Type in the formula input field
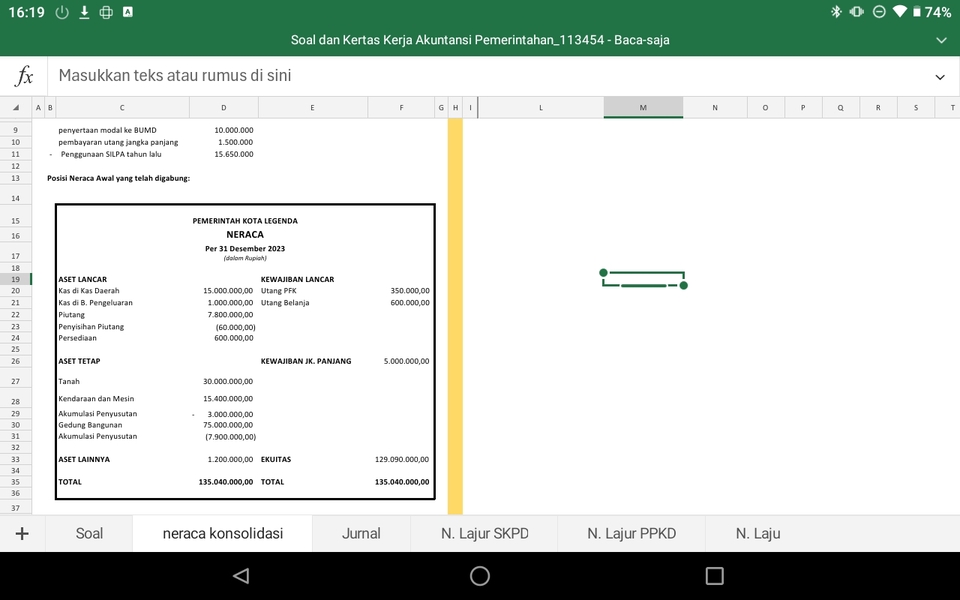Viewport: 960px width, 600px height. coord(480,76)
